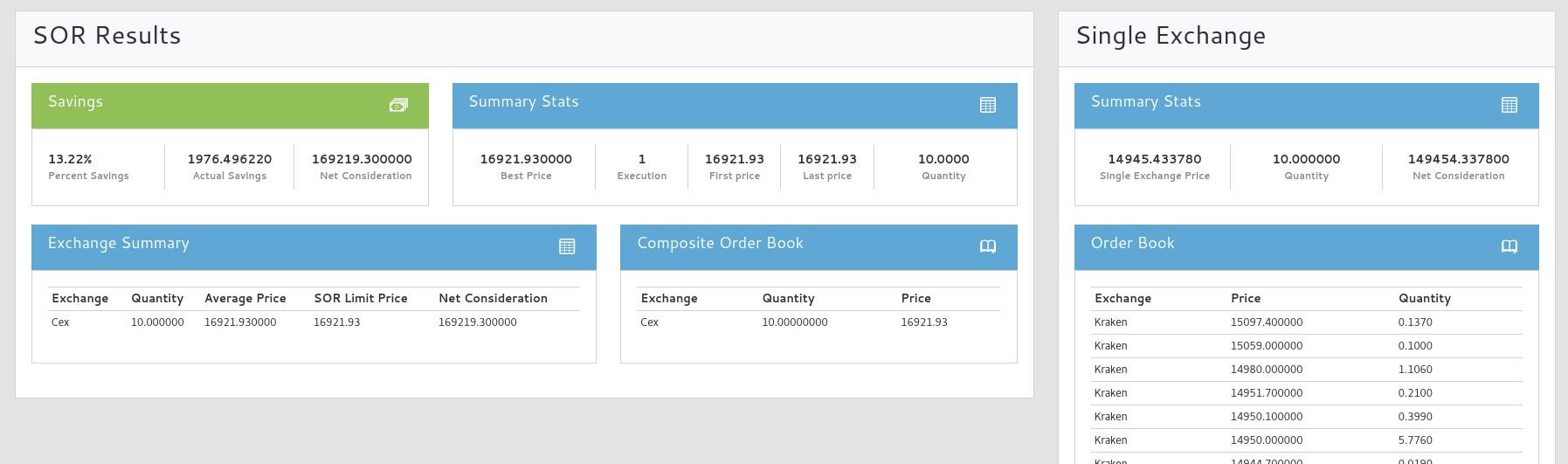The width and height of the screenshot is (1568, 464).
Task: Click Quantity column header in Composite Order Book
Action: click(788, 298)
